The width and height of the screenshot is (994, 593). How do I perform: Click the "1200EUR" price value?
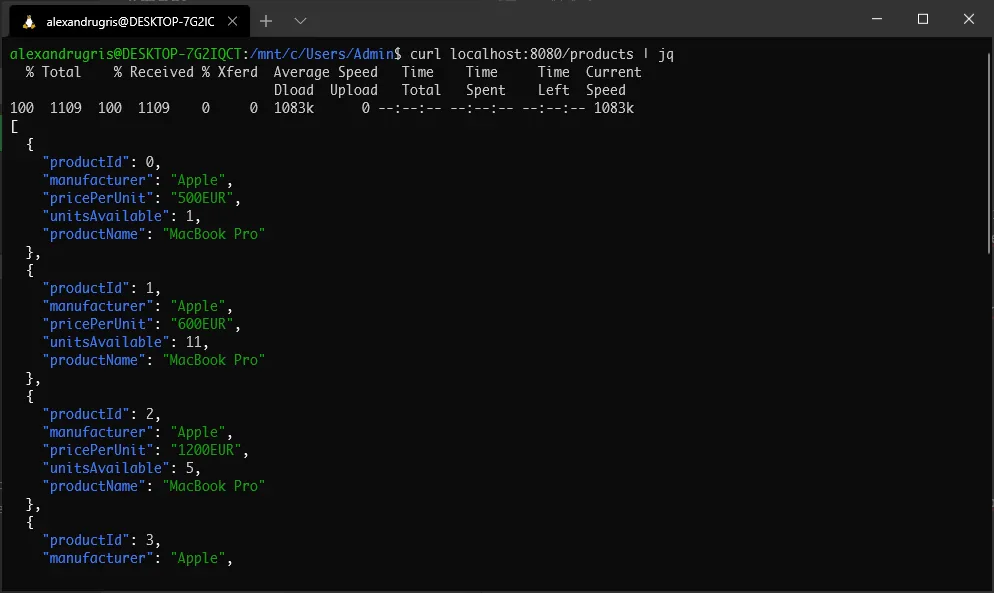[206, 450]
